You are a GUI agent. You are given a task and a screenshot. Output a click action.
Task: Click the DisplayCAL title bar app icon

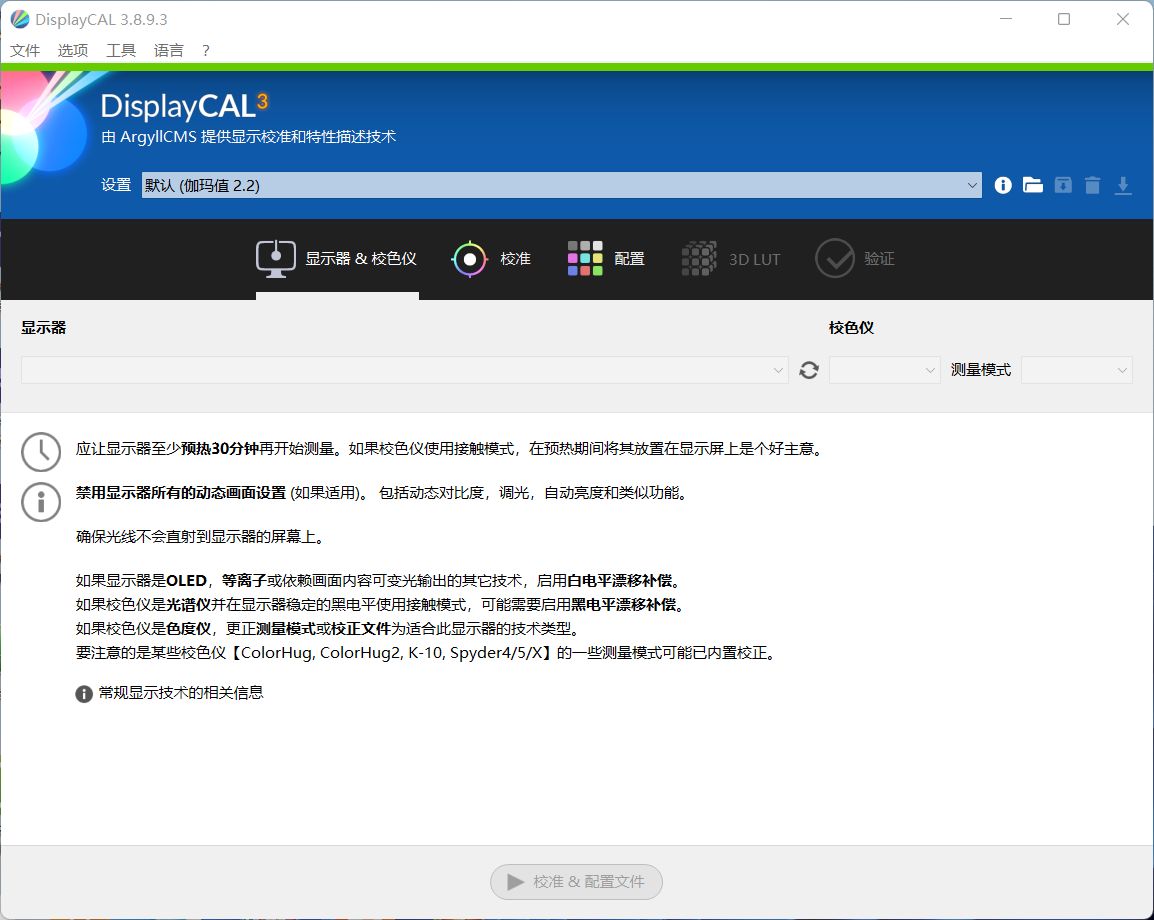click(x=20, y=19)
